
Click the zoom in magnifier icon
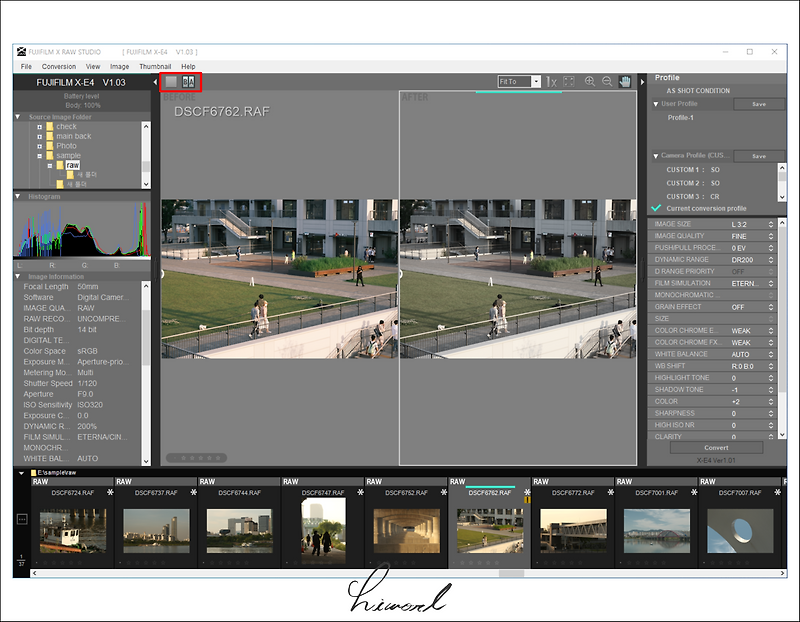coord(590,82)
